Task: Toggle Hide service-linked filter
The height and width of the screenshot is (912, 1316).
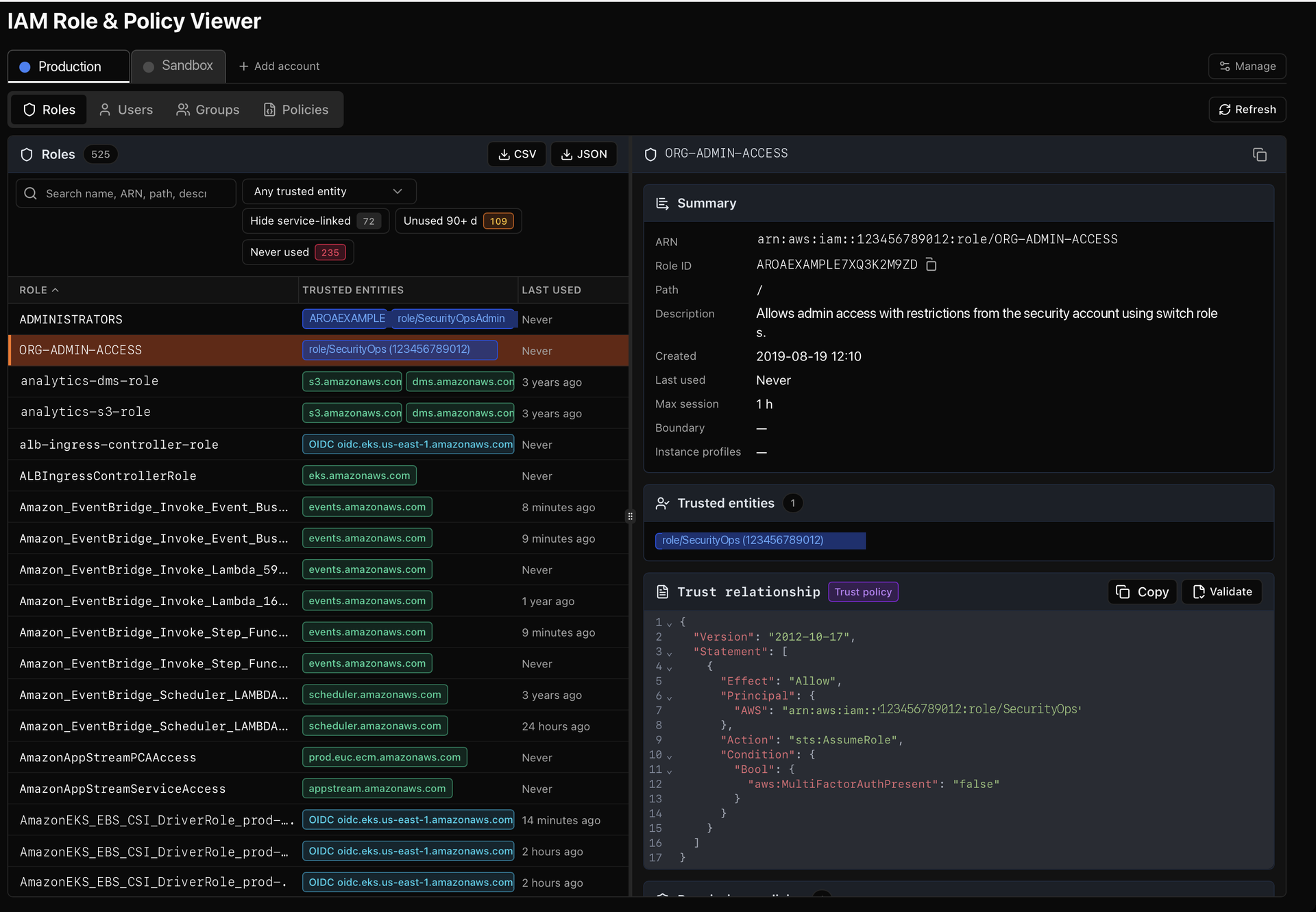Action: [315, 221]
